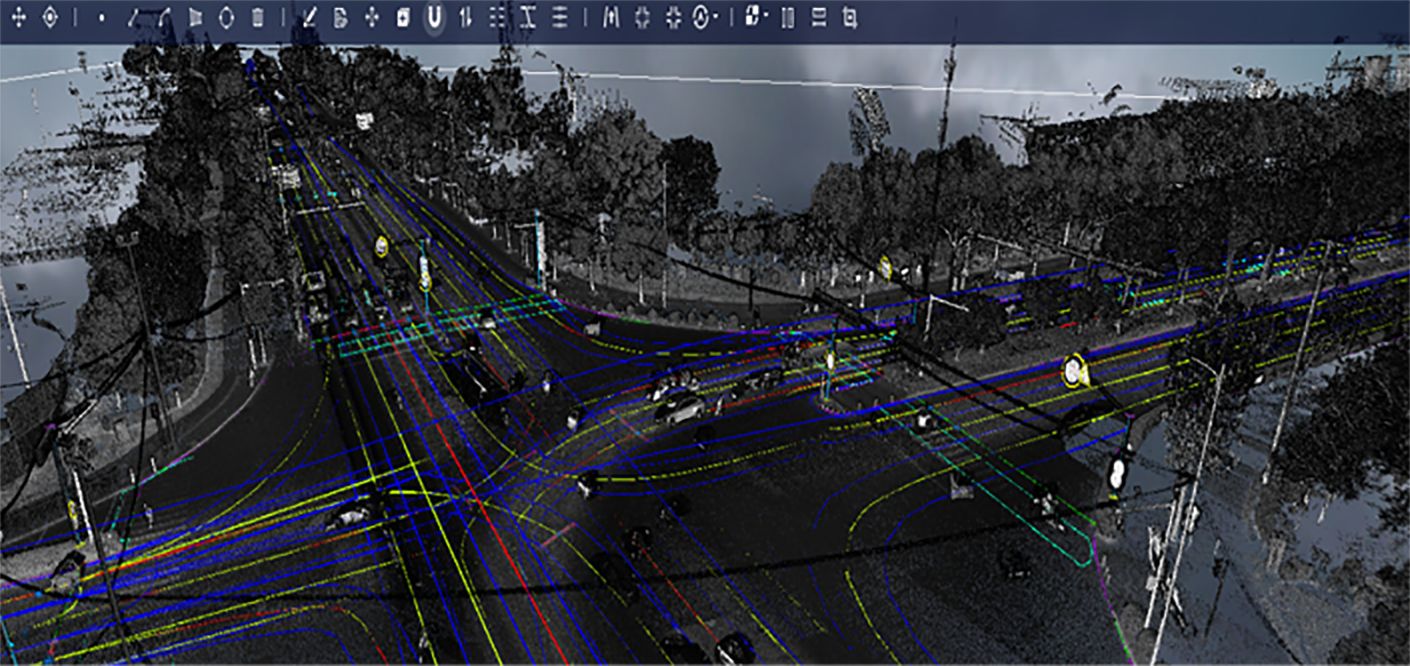Choose the curved line drawing tool
This screenshot has height=666, width=1410.
pos(163,17)
